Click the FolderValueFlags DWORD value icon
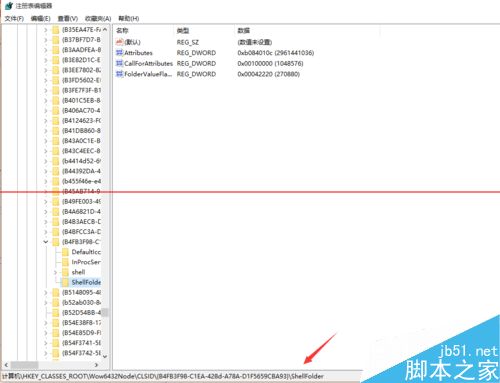Screen dimensions: 500x383 (119, 74)
